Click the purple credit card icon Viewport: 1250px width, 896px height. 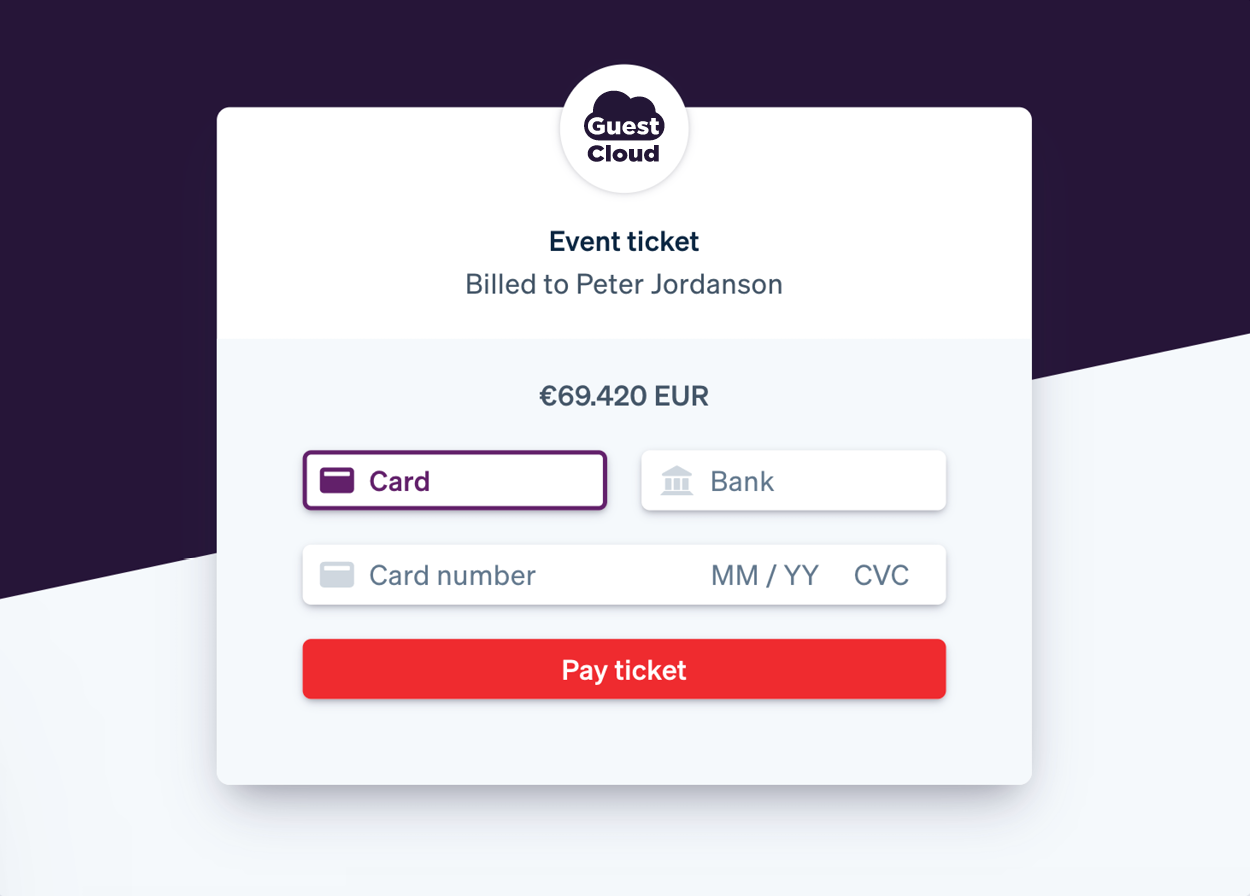click(337, 481)
